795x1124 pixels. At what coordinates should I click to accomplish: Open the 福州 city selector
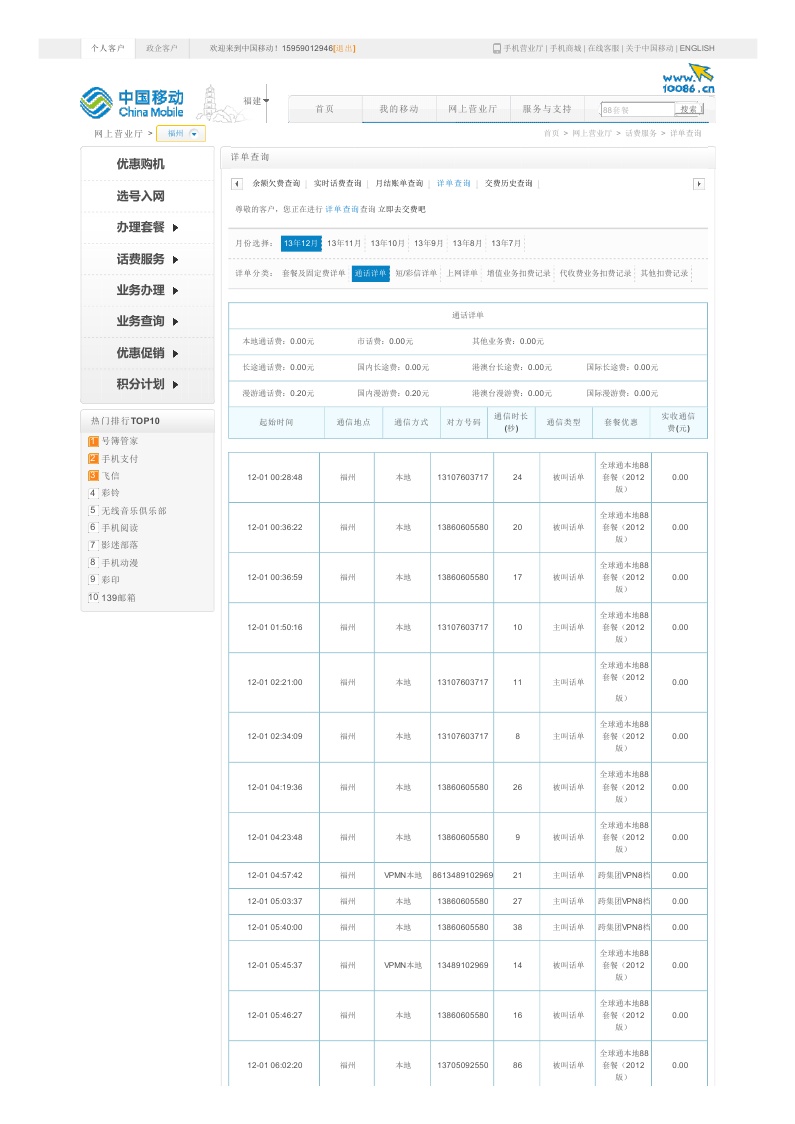click(x=181, y=133)
